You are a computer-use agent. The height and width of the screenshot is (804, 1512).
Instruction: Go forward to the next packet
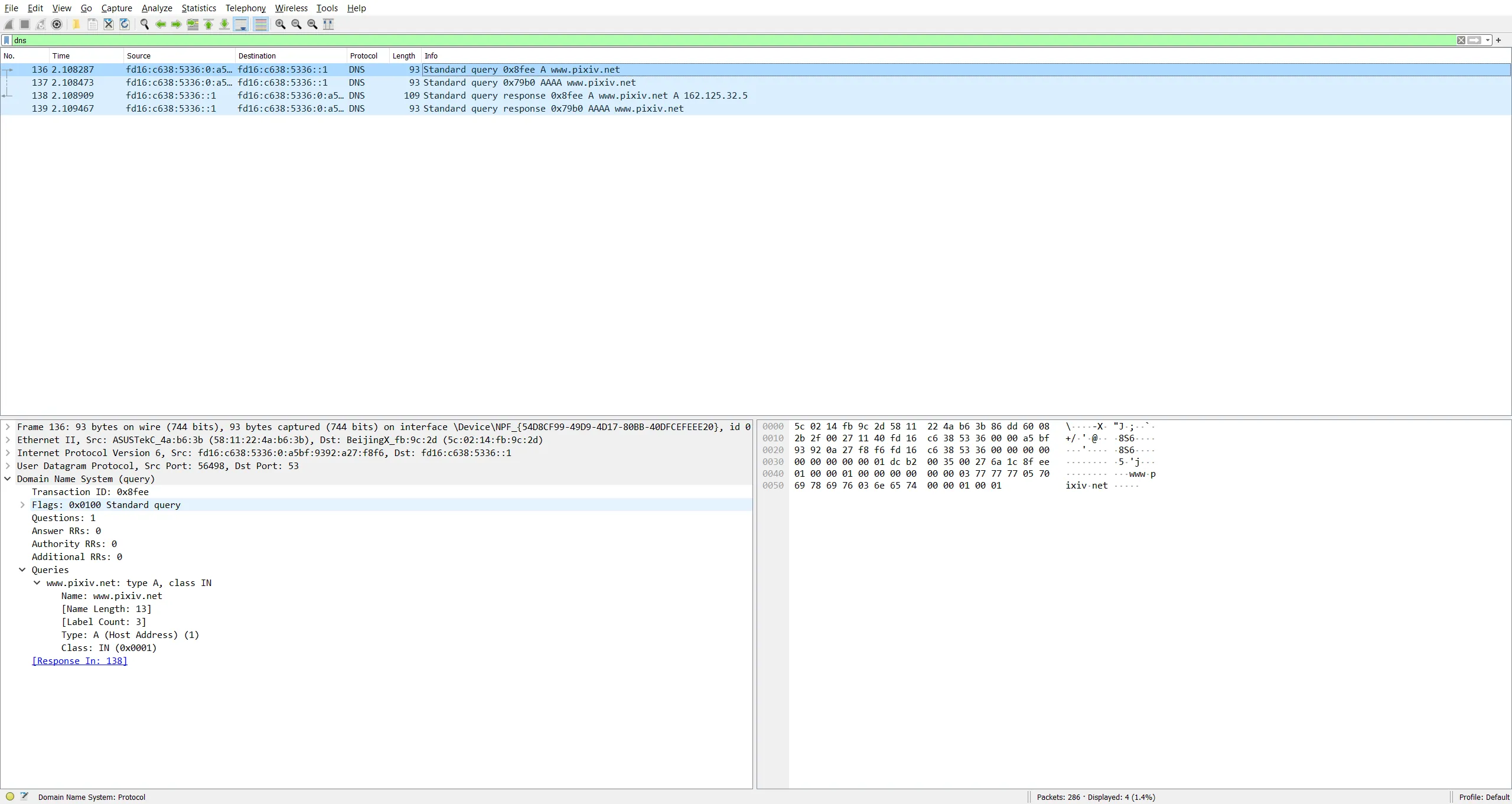tap(176, 24)
